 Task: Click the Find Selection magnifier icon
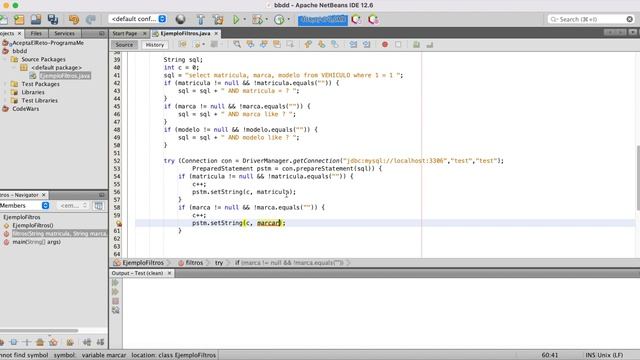coord(237,44)
